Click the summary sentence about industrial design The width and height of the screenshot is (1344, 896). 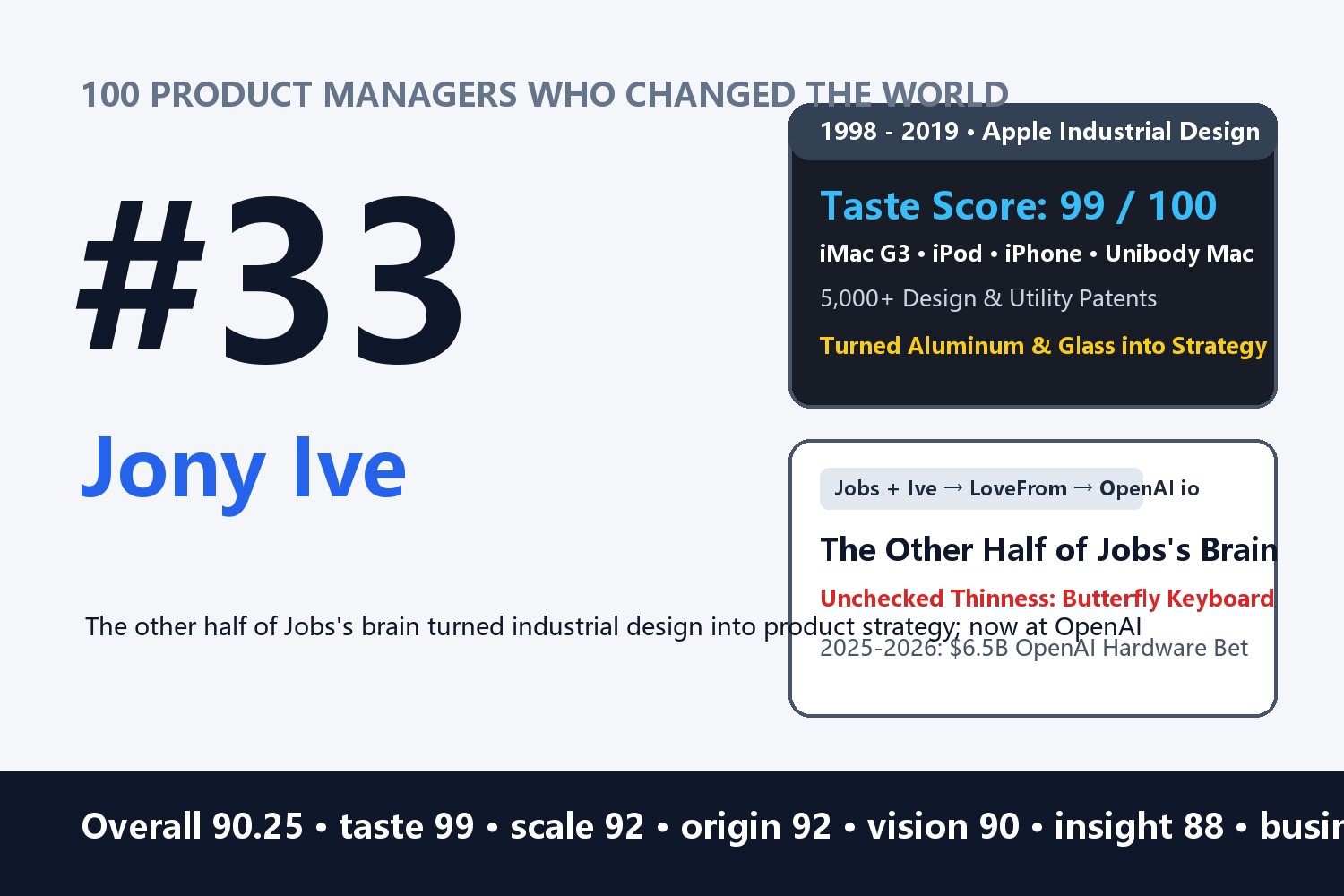coord(614,626)
